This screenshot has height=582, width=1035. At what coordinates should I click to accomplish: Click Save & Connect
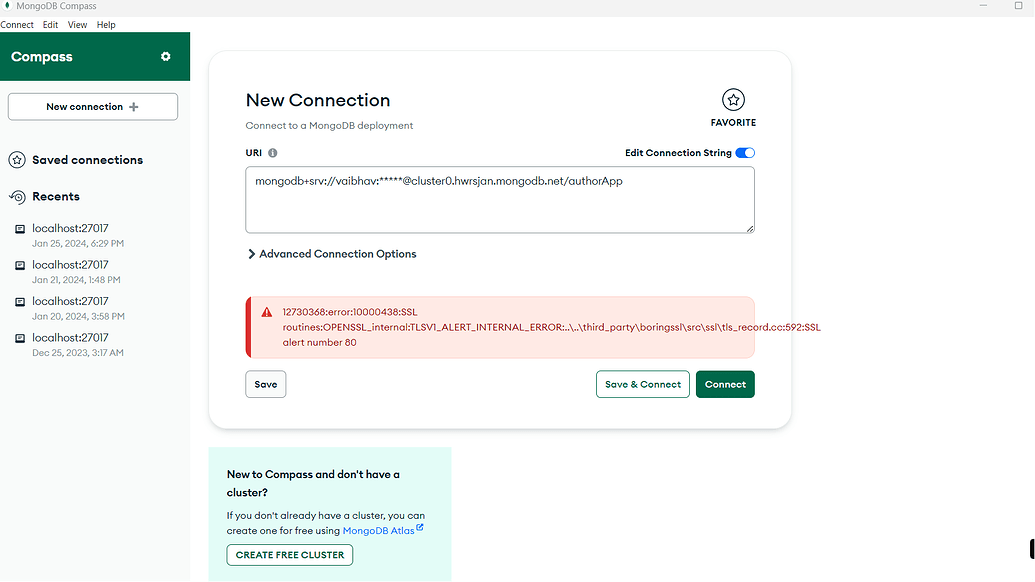(642, 384)
